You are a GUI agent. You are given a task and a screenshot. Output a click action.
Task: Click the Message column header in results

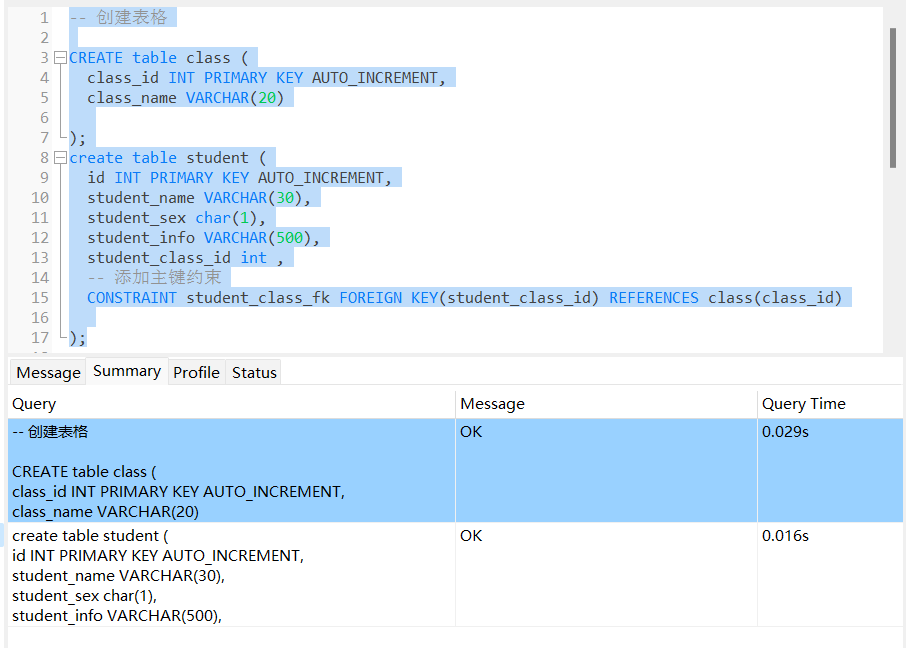tap(606, 404)
